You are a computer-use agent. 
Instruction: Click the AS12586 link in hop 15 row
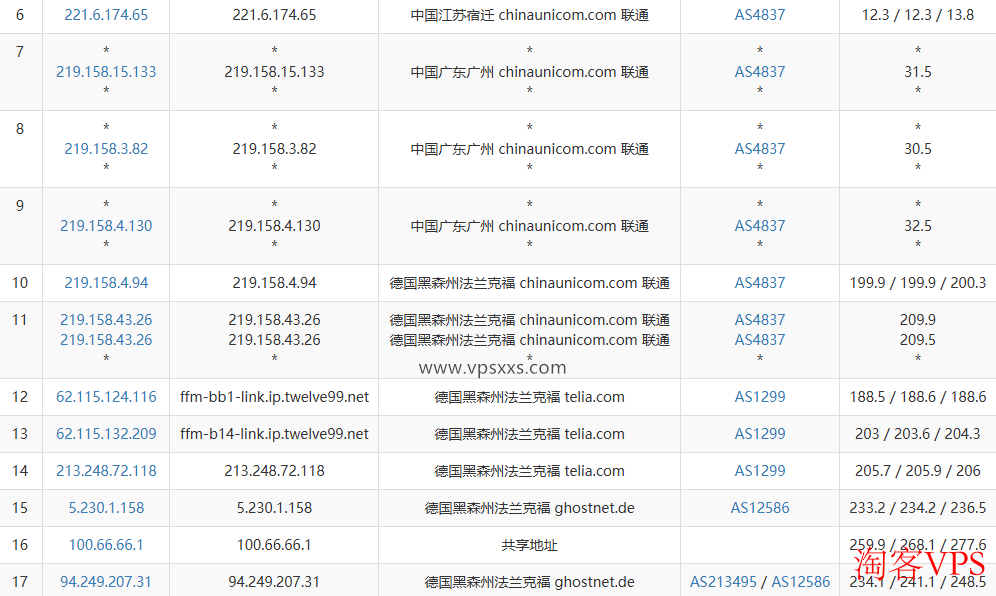[760, 508]
